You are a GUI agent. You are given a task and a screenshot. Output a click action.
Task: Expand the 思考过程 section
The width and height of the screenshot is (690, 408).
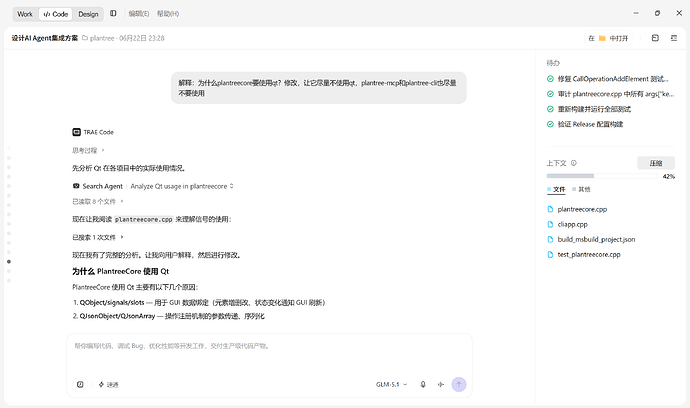(x=88, y=151)
